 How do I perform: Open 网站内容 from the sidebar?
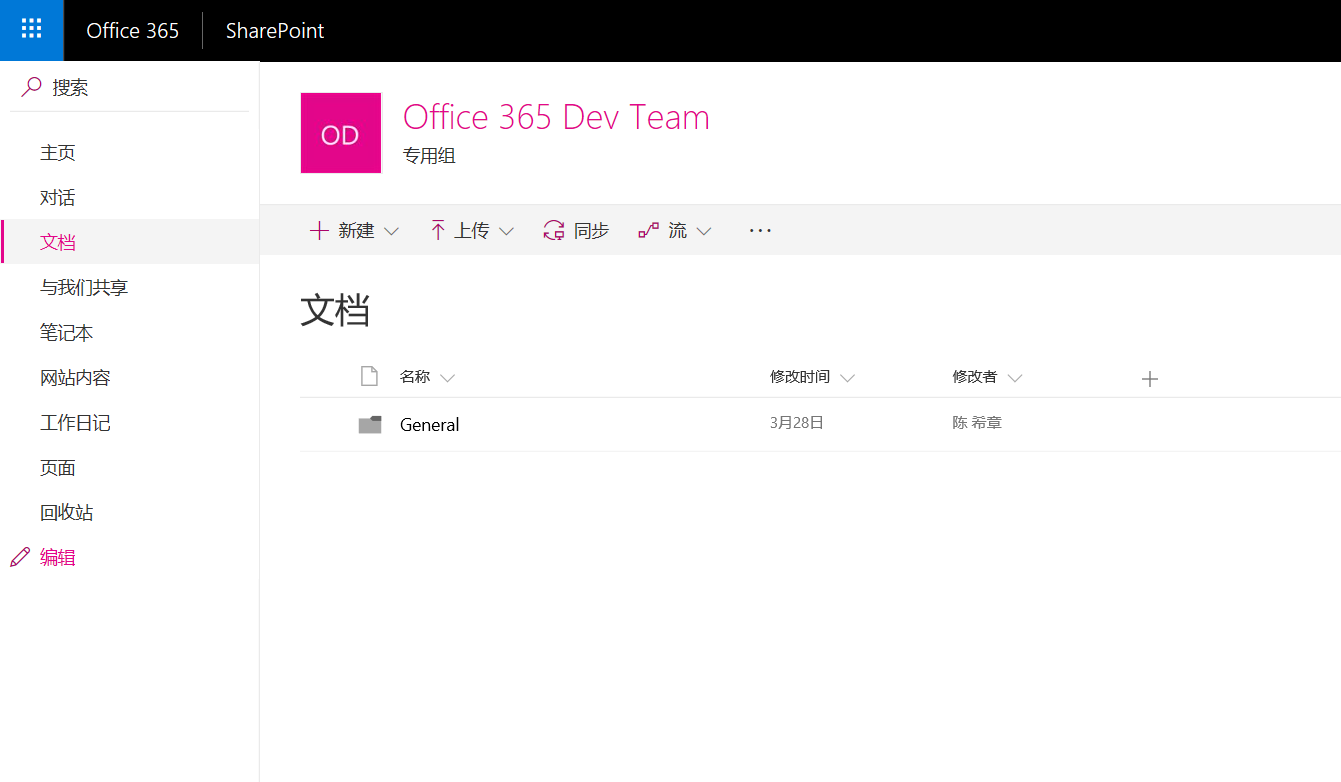77,377
